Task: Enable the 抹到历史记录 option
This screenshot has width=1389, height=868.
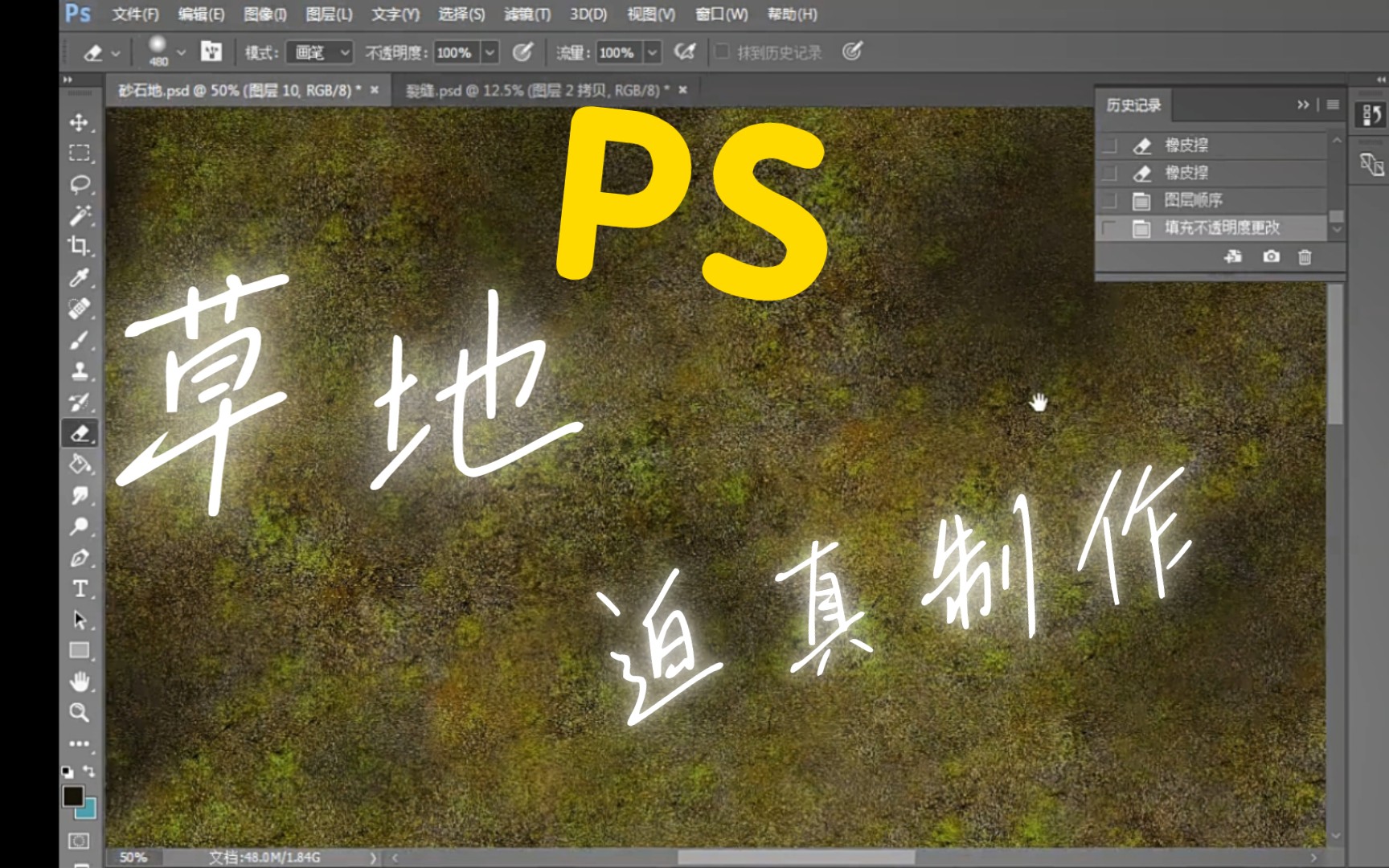Action: pos(723,51)
